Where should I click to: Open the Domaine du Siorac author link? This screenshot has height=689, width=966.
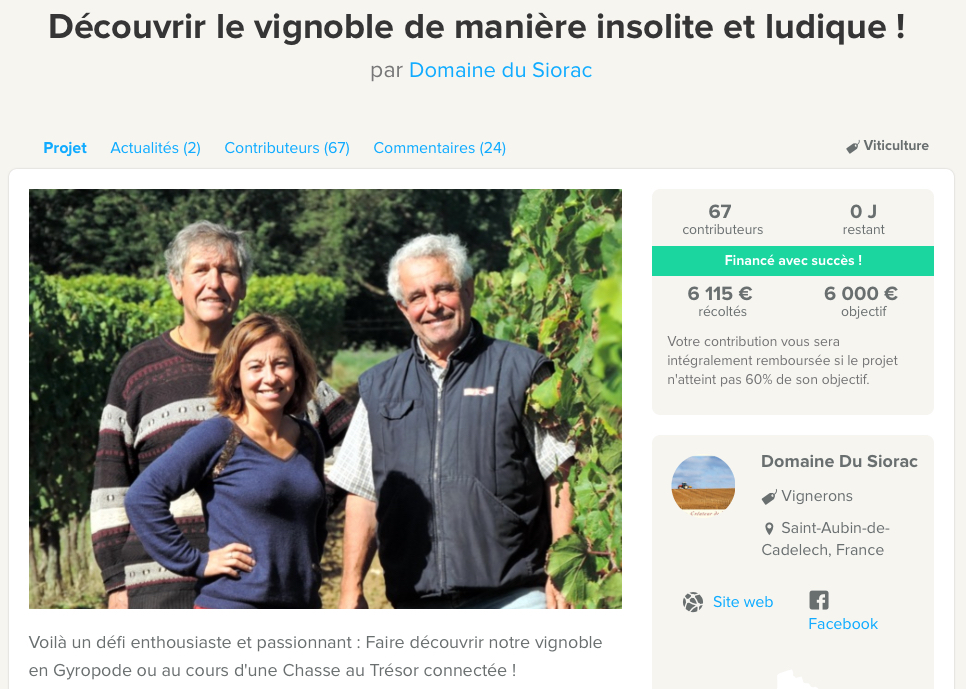click(500, 70)
